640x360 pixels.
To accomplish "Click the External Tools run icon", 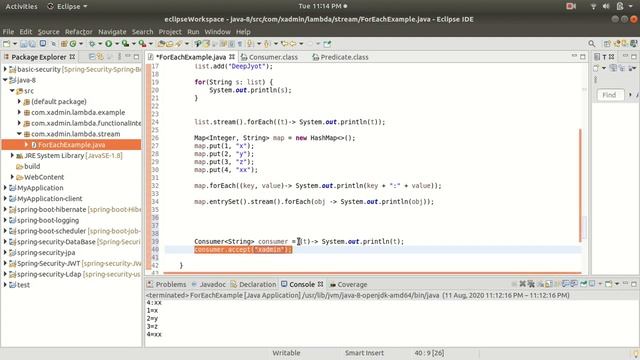I will click(x=142, y=43).
